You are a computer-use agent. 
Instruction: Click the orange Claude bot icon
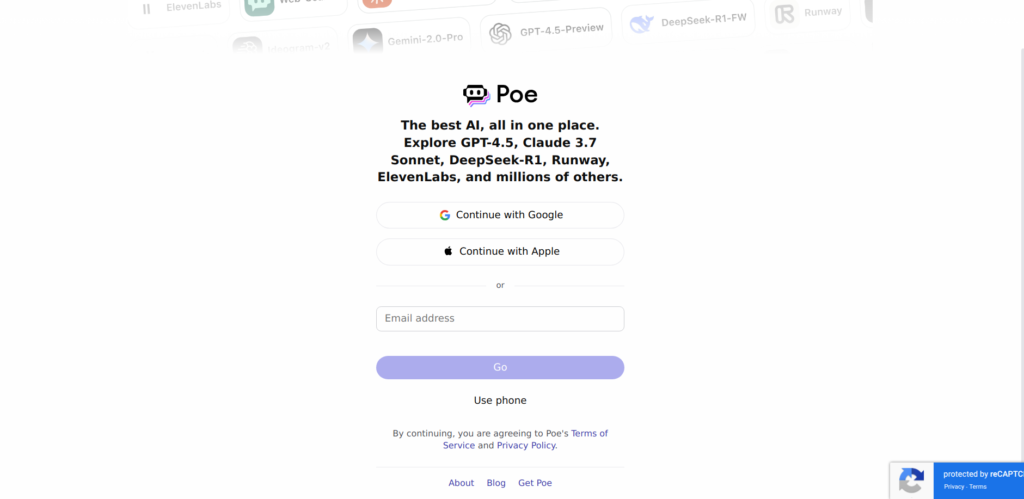tap(377, 3)
